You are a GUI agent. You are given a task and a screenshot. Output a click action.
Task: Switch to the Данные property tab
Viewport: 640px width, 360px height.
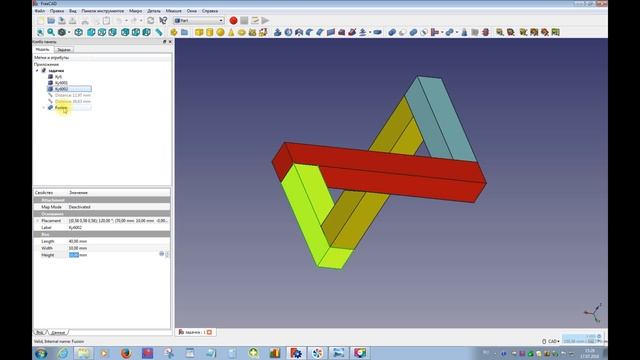click(58, 333)
